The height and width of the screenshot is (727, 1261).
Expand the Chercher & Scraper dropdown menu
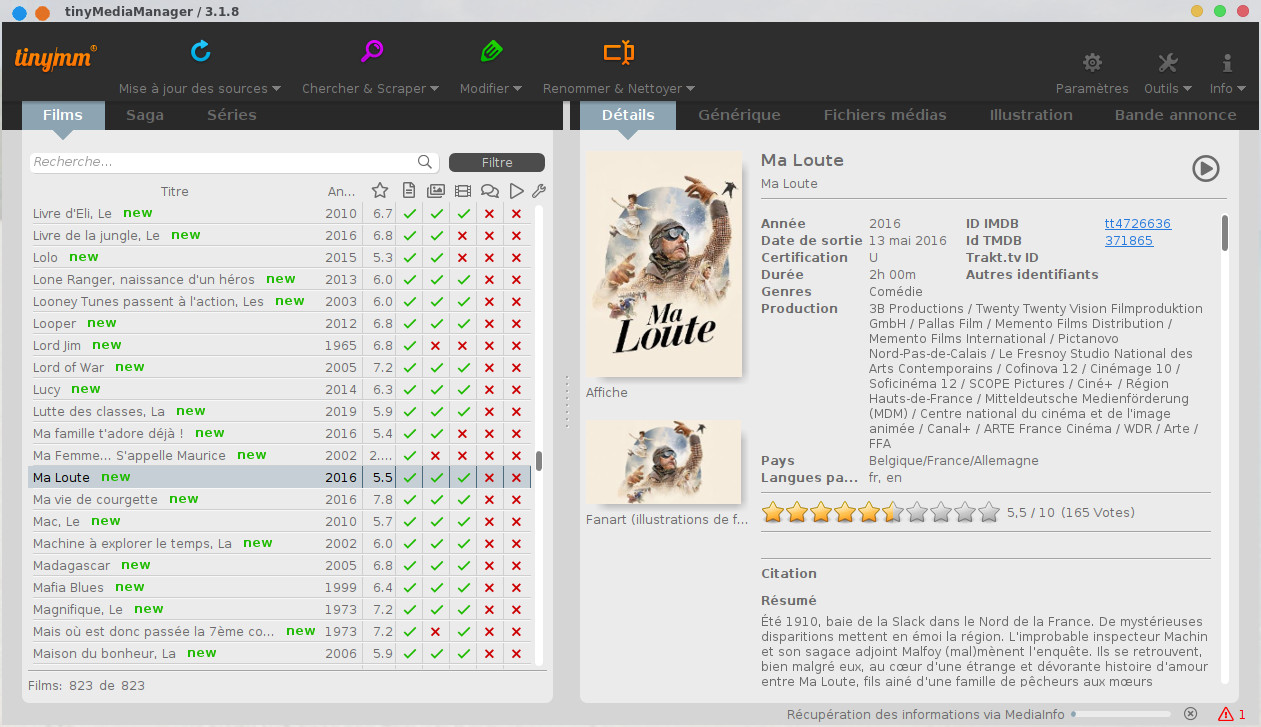tap(371, 88)
